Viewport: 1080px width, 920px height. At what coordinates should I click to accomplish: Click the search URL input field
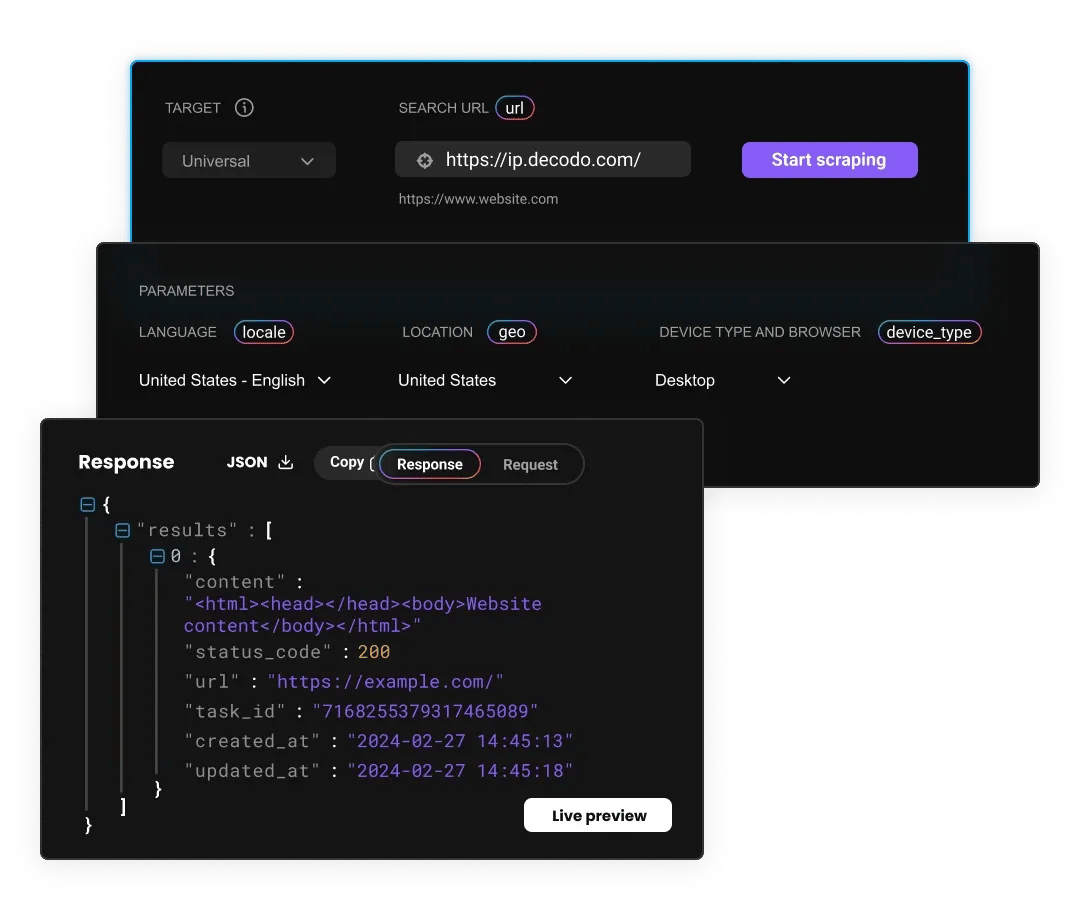(x=543, y=159)
